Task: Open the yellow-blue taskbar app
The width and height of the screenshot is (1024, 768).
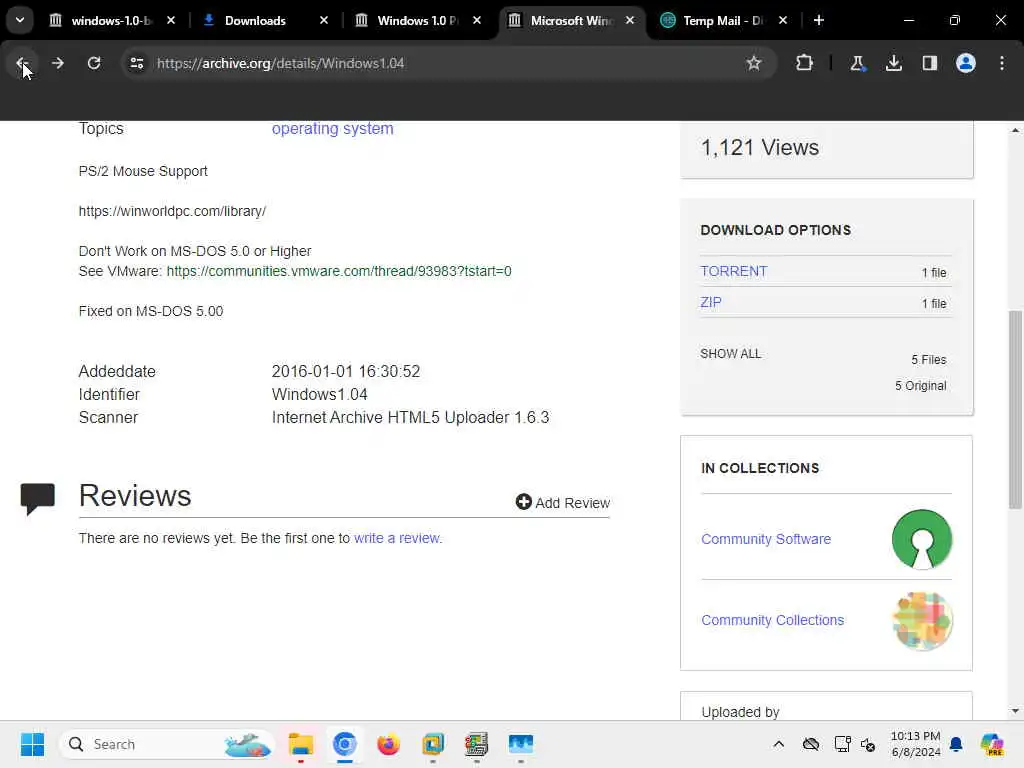Action: (x=432, y=744)
